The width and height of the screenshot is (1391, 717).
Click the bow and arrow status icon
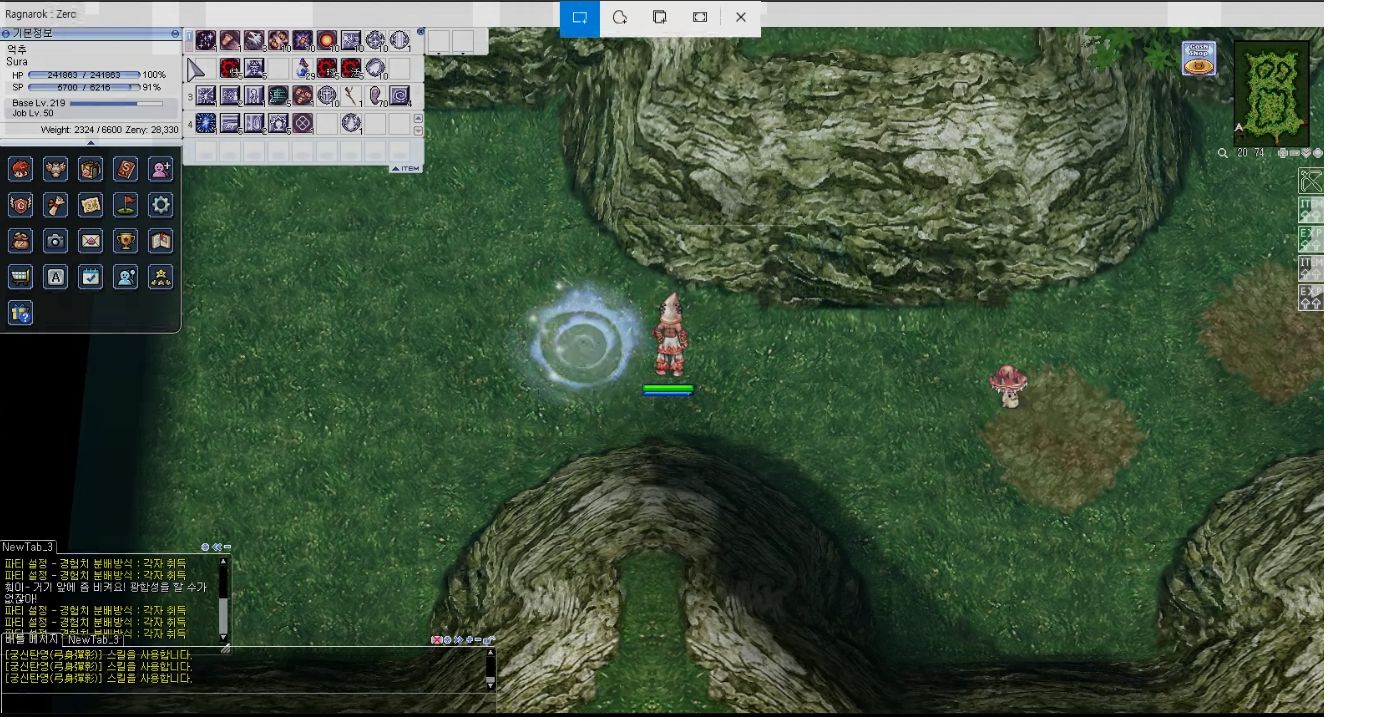pos(1310,181)
